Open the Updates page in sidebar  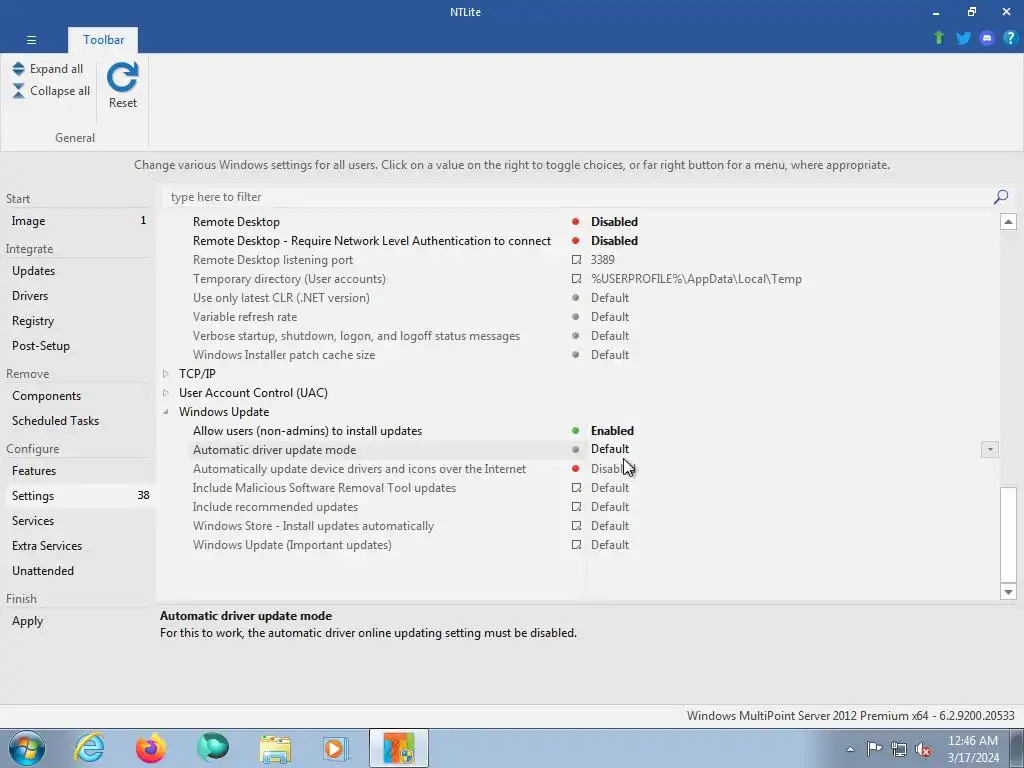click(78, 271)
